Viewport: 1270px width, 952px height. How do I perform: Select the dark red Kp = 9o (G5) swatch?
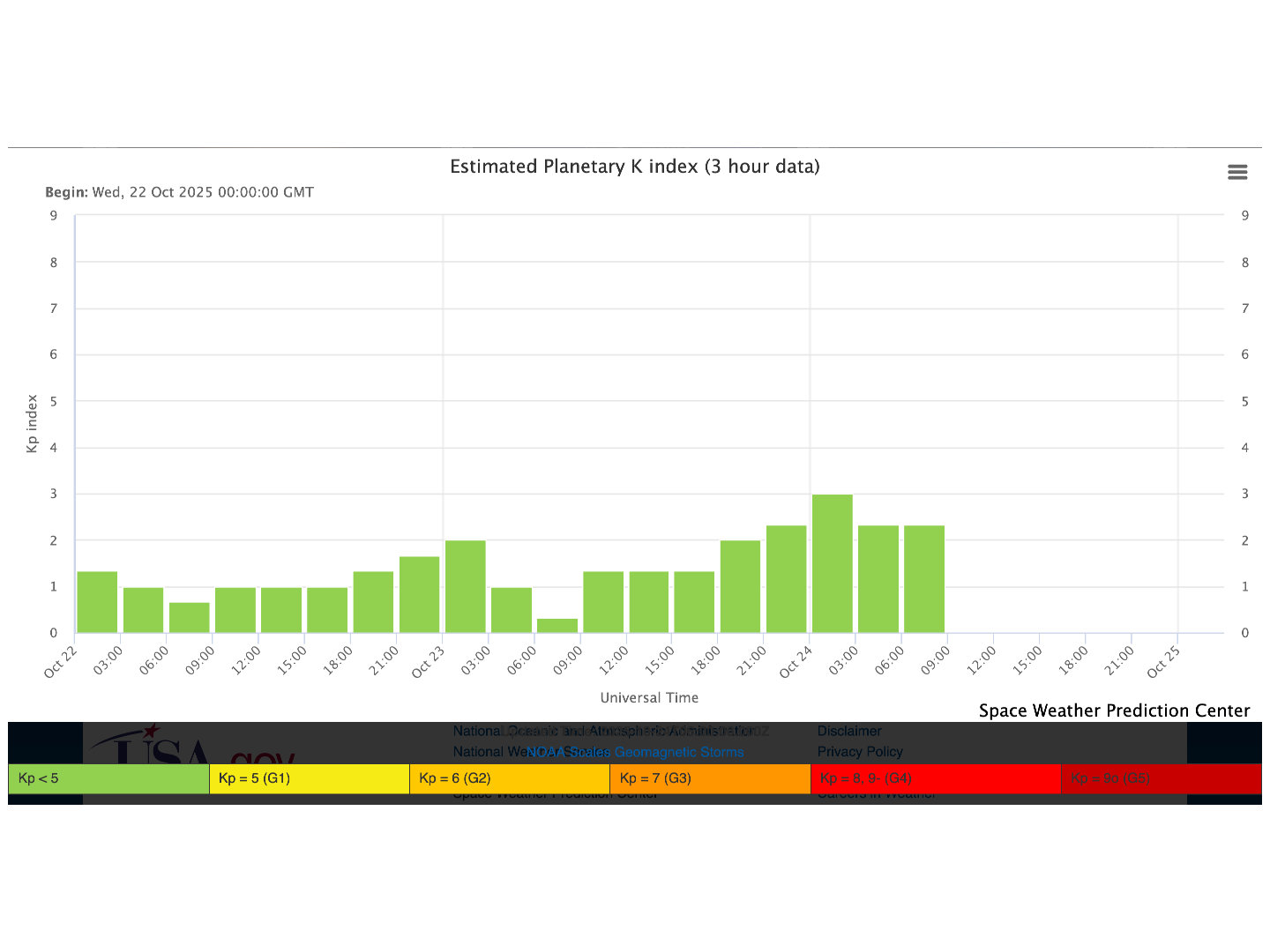(x=1161, y=778)
